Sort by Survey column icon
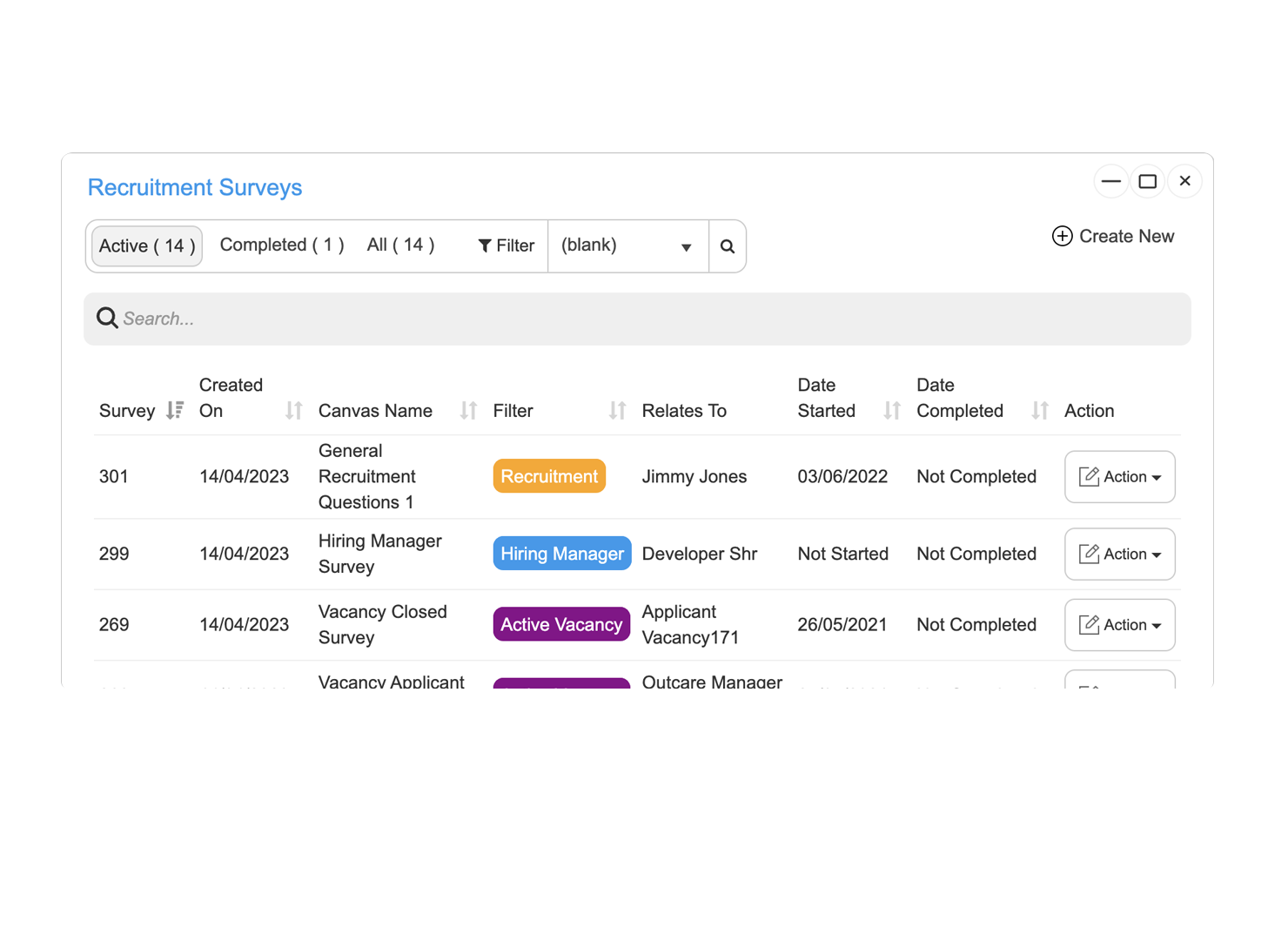The height and width of the screenshot is (941, 1288). 175,410
